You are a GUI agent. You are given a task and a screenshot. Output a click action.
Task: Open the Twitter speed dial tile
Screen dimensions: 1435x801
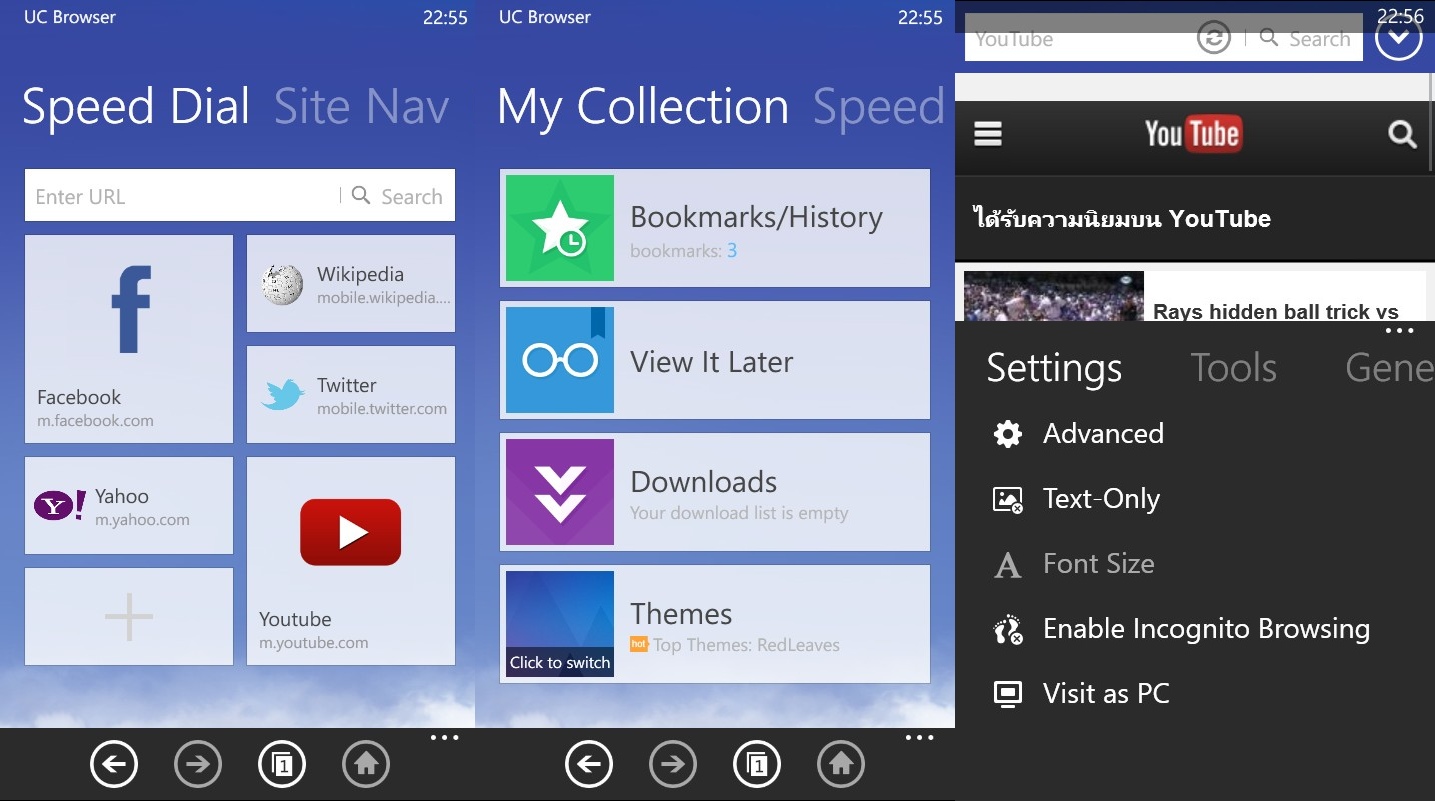351,395
